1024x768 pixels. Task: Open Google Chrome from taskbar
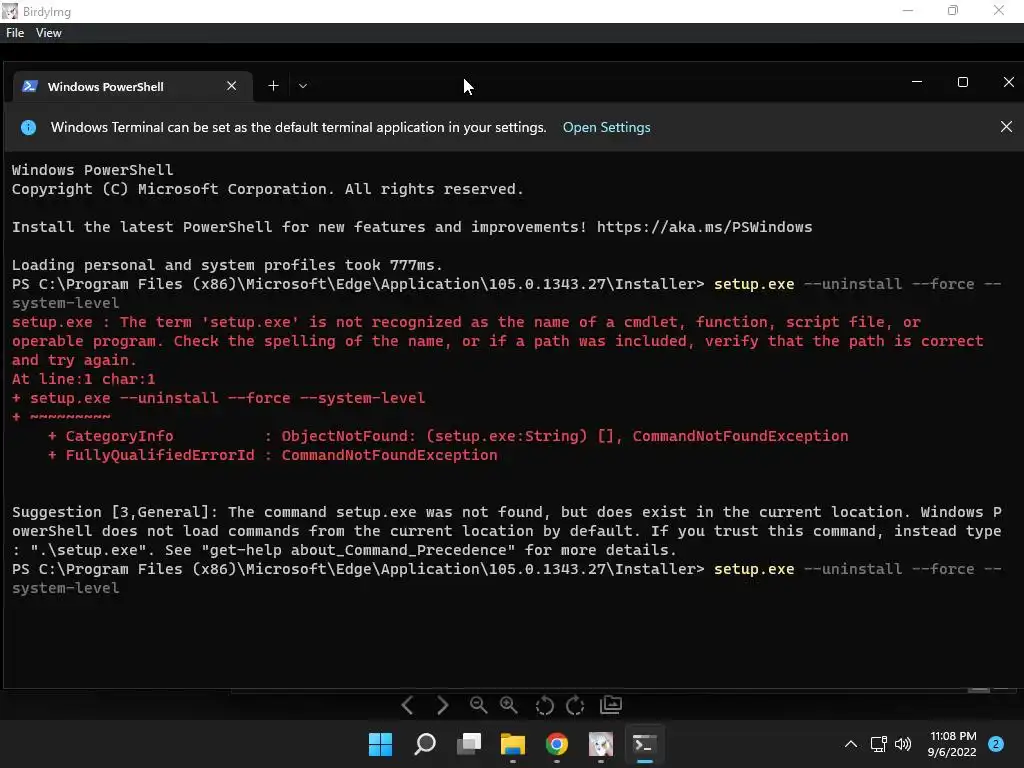[556, 744]
